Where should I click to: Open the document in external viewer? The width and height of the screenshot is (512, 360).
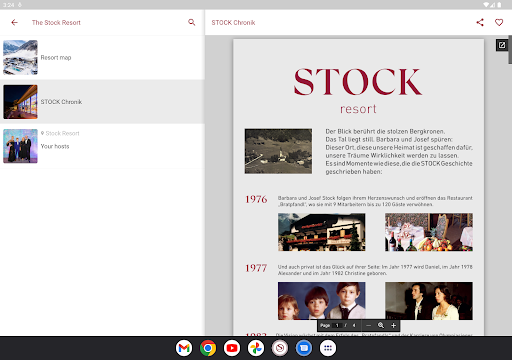pyautogui.click(x=502, y=45)
